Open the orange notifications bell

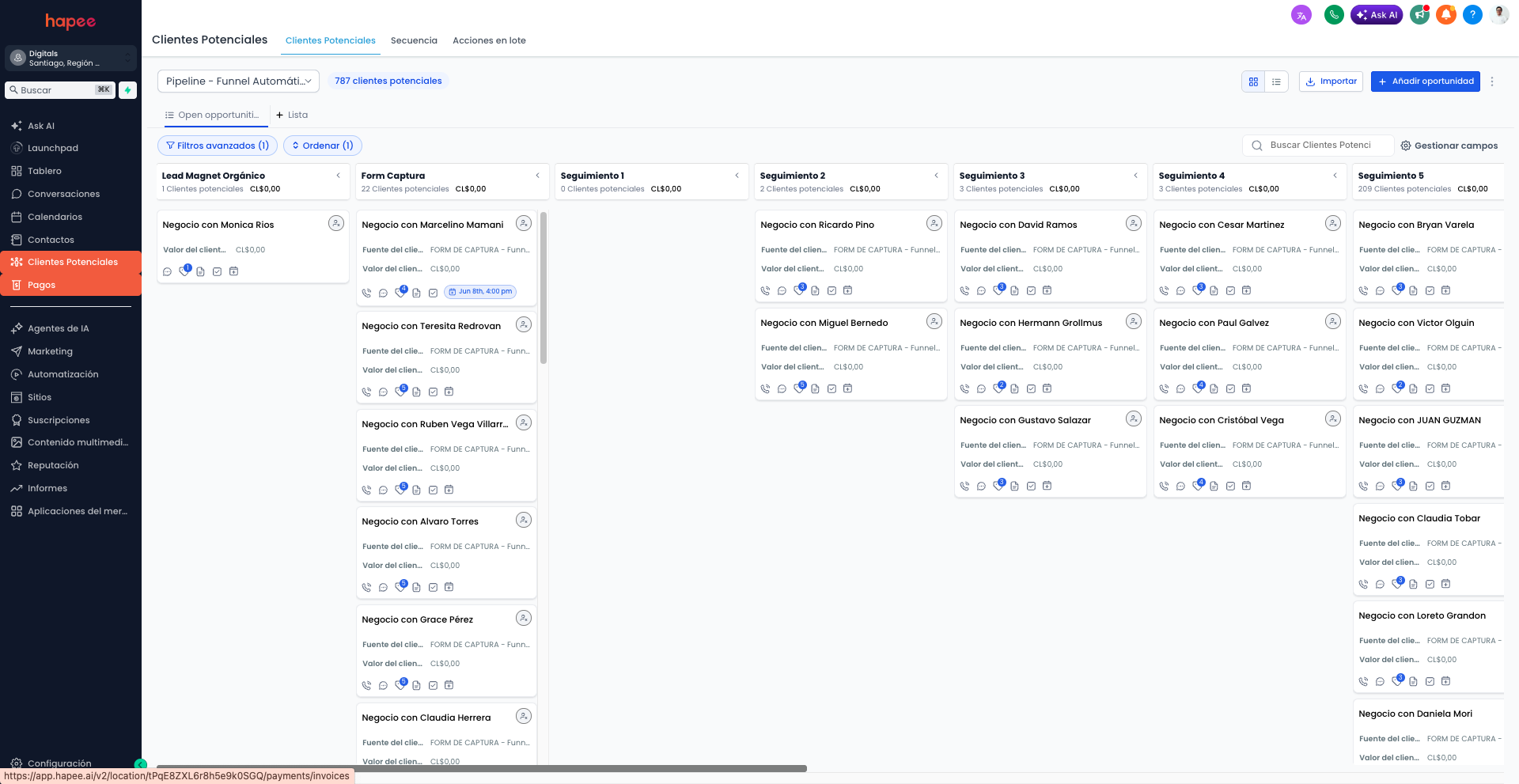(1446, 15)
